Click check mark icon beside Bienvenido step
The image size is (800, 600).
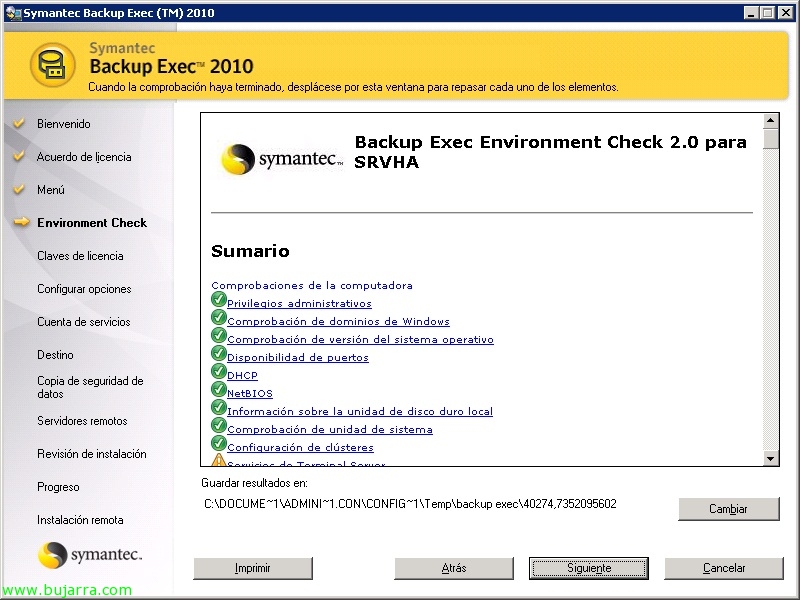(19, 124)
